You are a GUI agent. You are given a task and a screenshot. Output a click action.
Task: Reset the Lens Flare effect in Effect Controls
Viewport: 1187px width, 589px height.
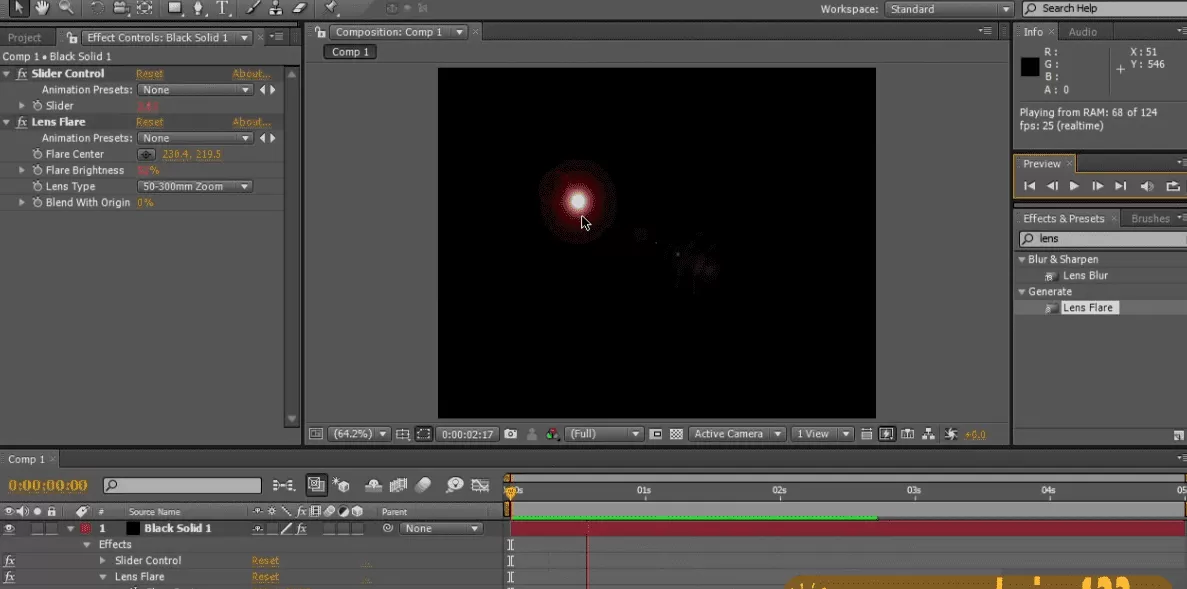(149, 122)
